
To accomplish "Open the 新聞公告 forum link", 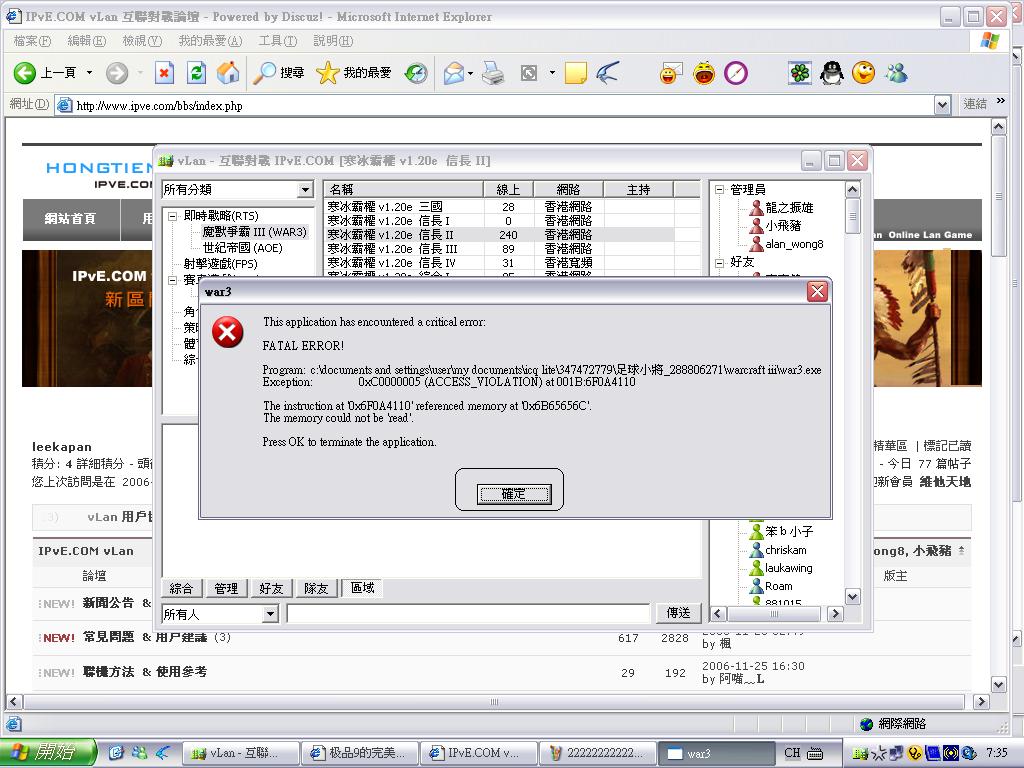I will (x=108, y=603).
